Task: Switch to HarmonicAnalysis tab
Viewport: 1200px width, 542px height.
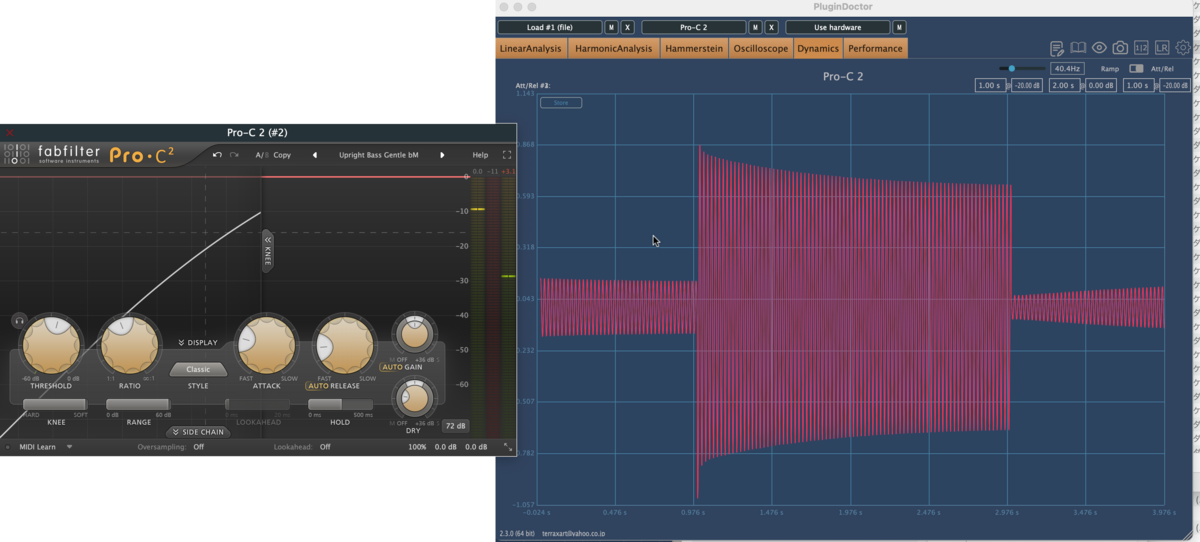Action: tap(614, 48)
